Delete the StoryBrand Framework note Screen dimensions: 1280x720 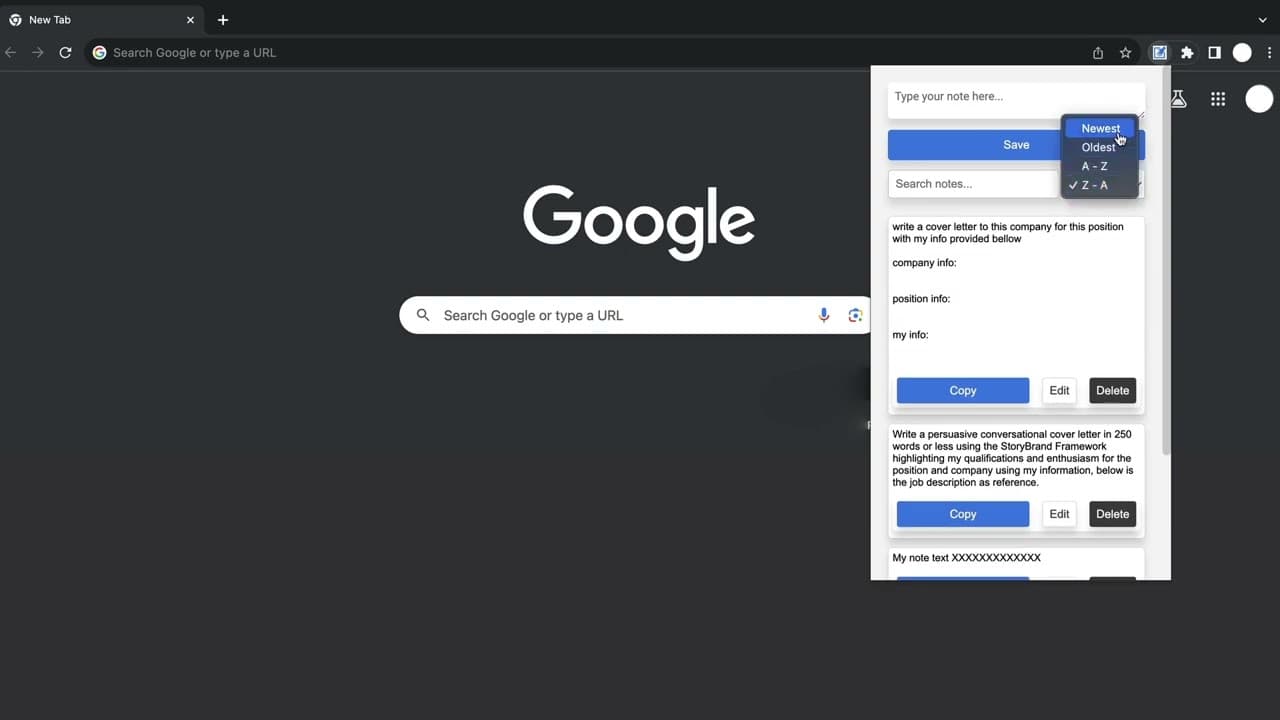coord(1112,514)
